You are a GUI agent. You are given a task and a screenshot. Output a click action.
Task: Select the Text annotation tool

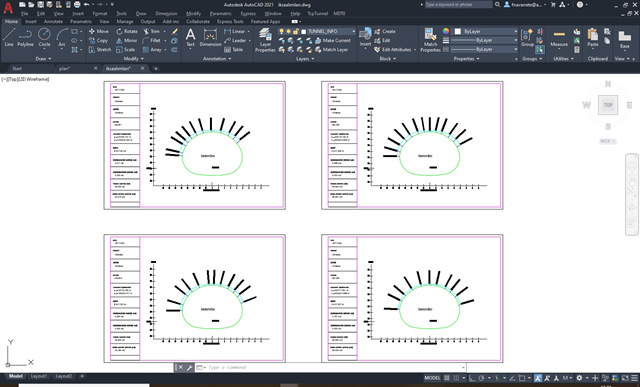click(190, 37)
